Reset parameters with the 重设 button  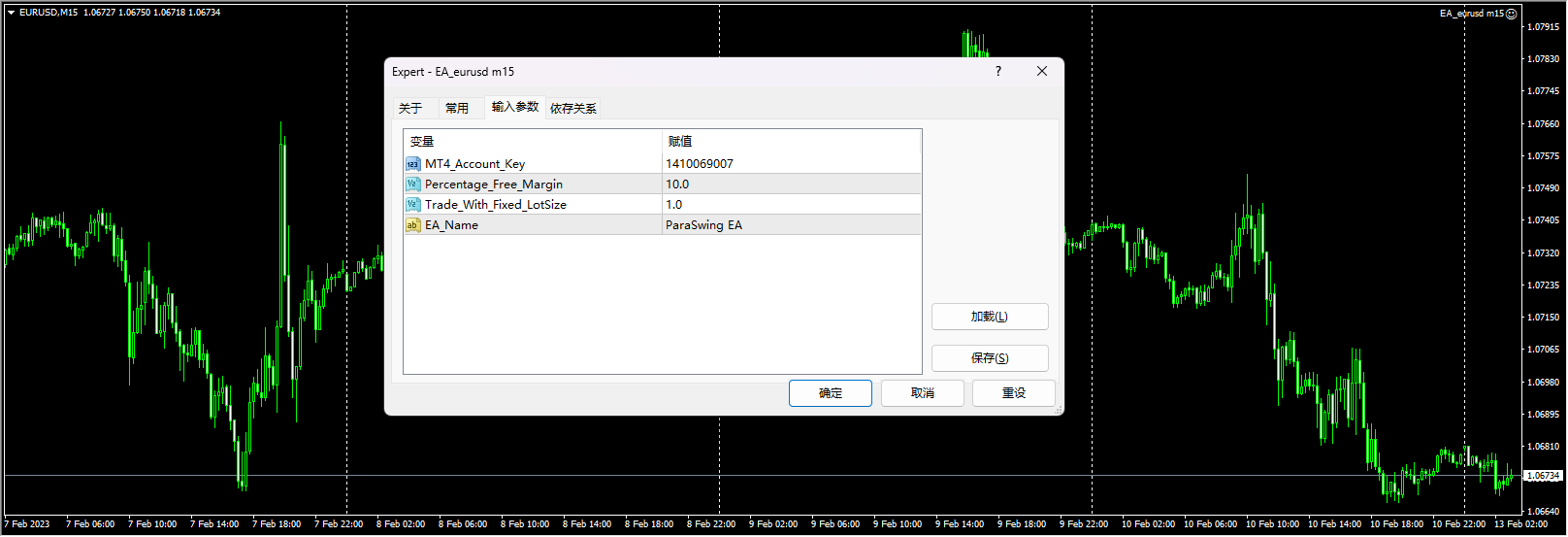click(1014, 393)
